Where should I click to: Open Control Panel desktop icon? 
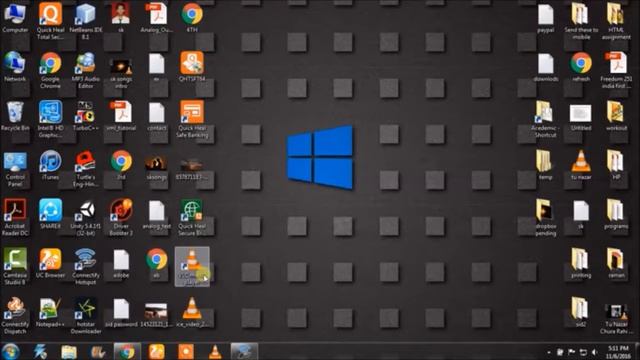click(x=15, y=169)
